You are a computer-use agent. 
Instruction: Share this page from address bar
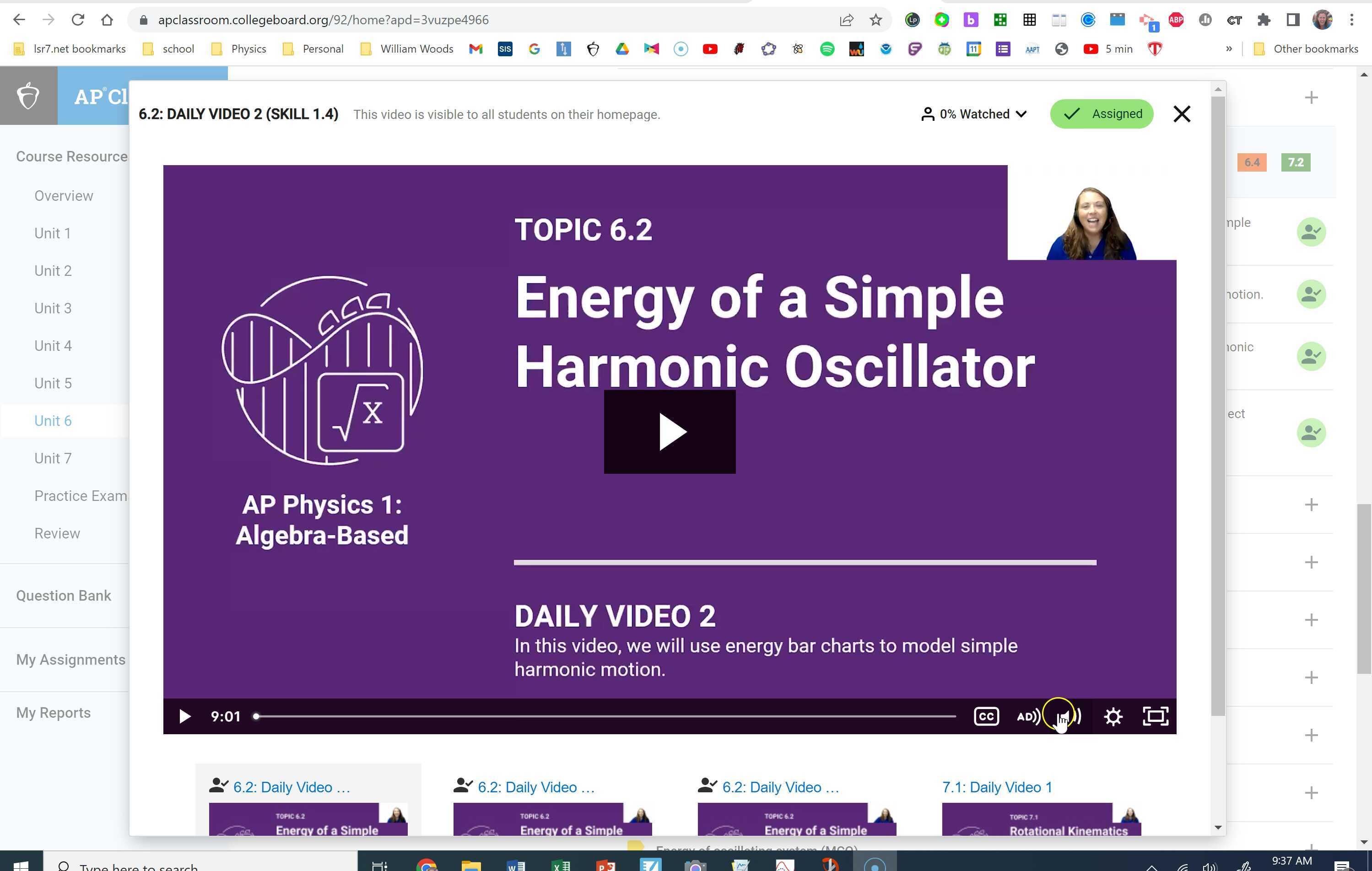847,20
